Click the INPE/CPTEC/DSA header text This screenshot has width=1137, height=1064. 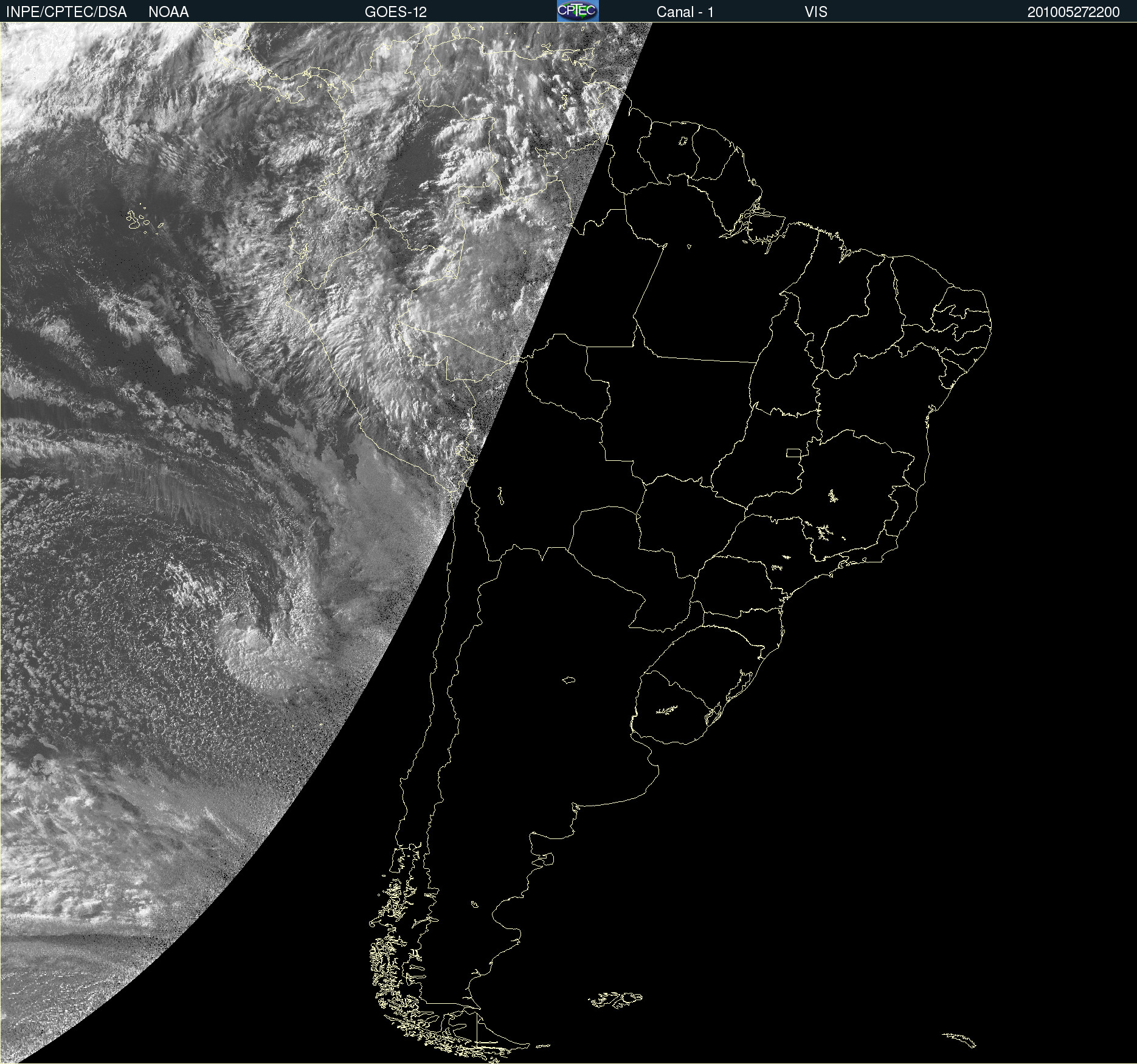[x=66, y=12]
